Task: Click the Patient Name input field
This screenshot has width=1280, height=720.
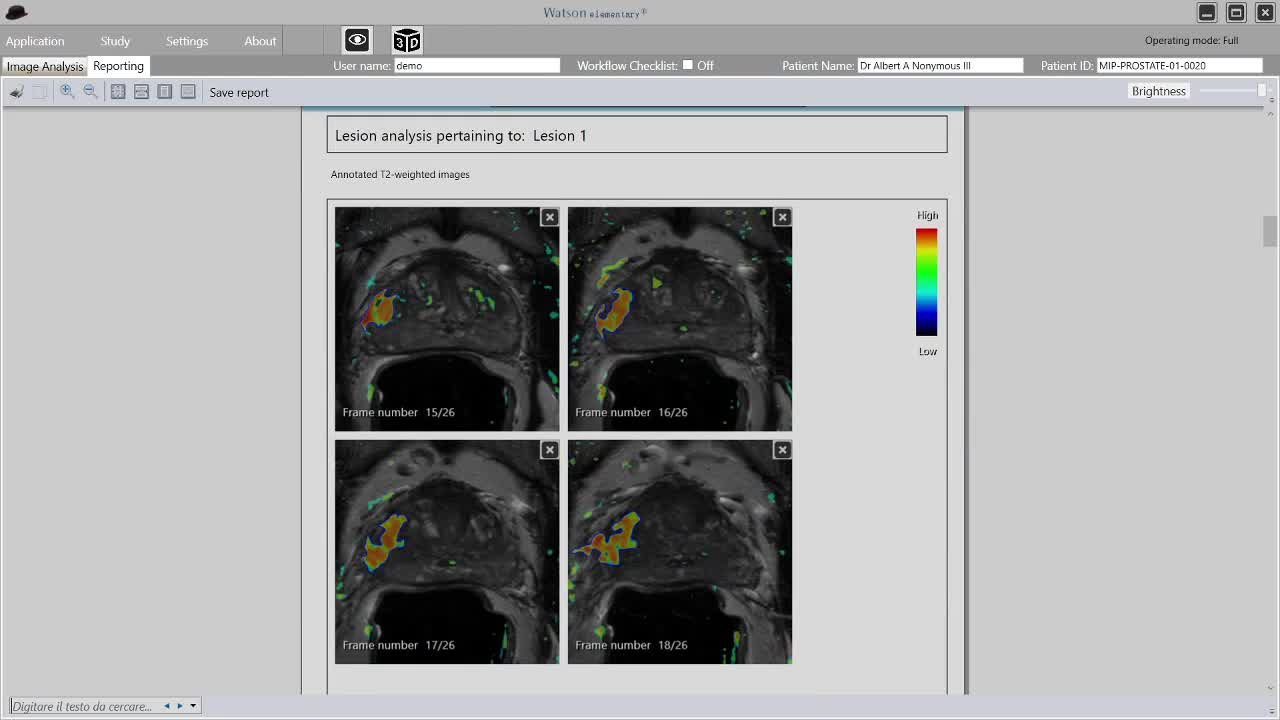Action: tap(940, 65)
